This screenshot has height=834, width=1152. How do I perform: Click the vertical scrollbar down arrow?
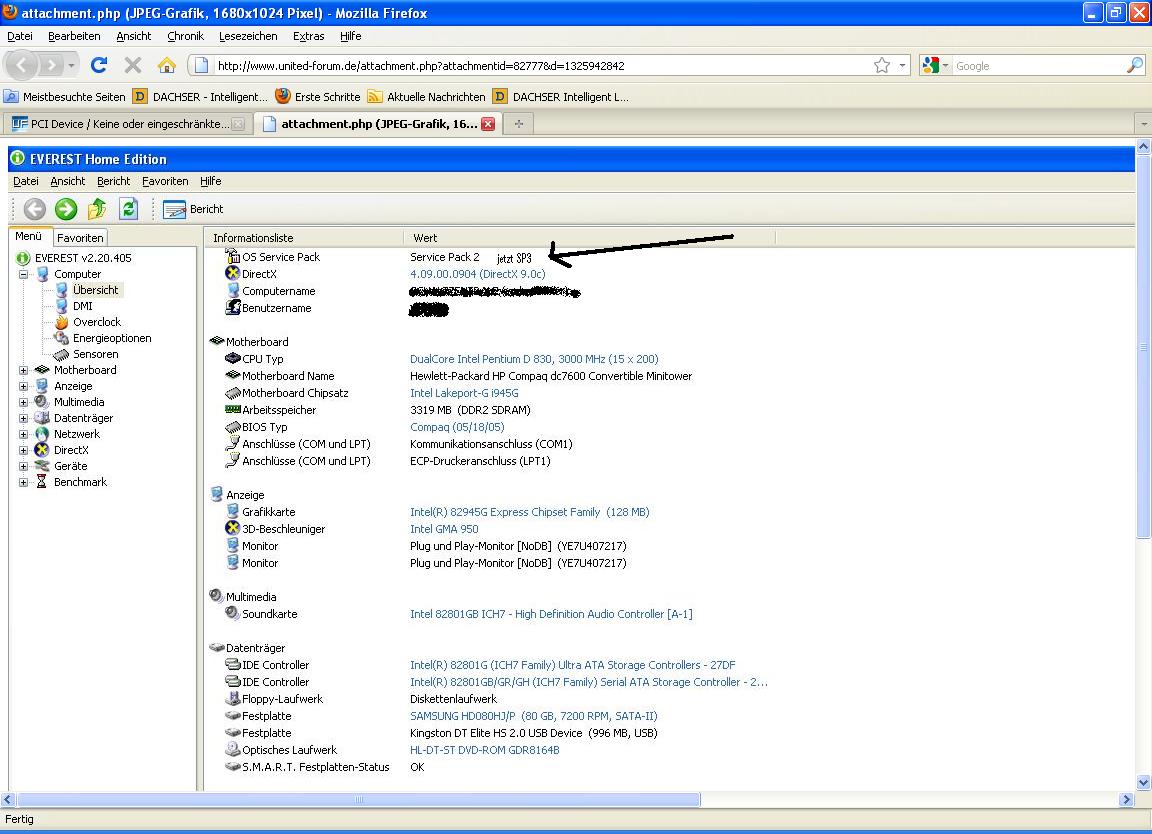tap(1143, 783)
